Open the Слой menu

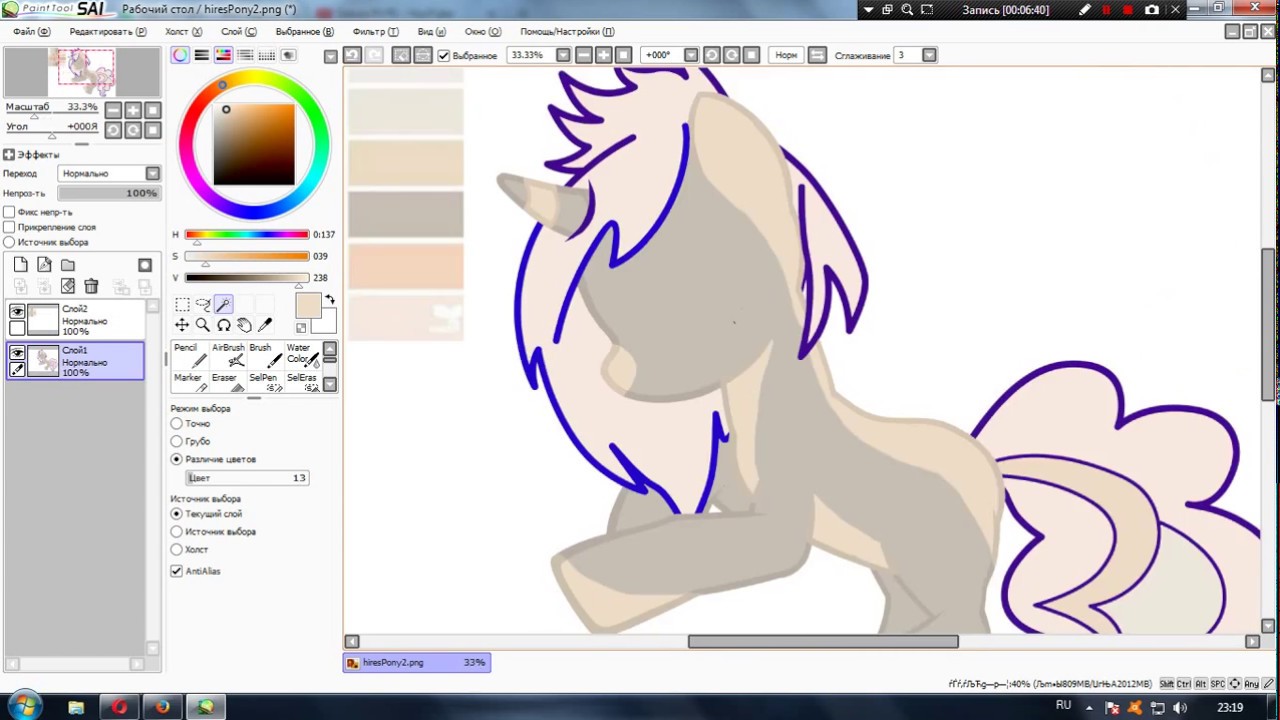click(238, 32)
